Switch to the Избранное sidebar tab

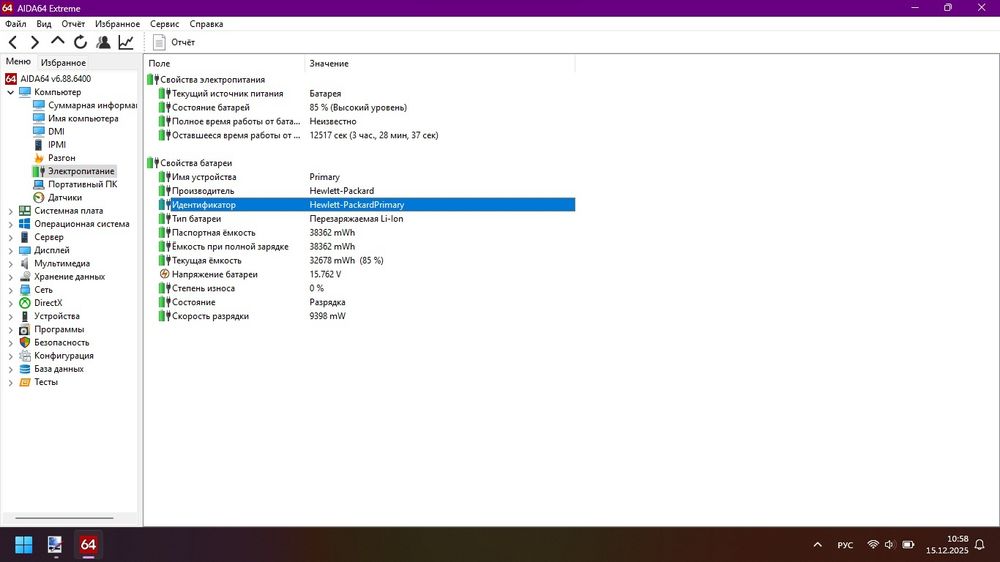point(63,63)
